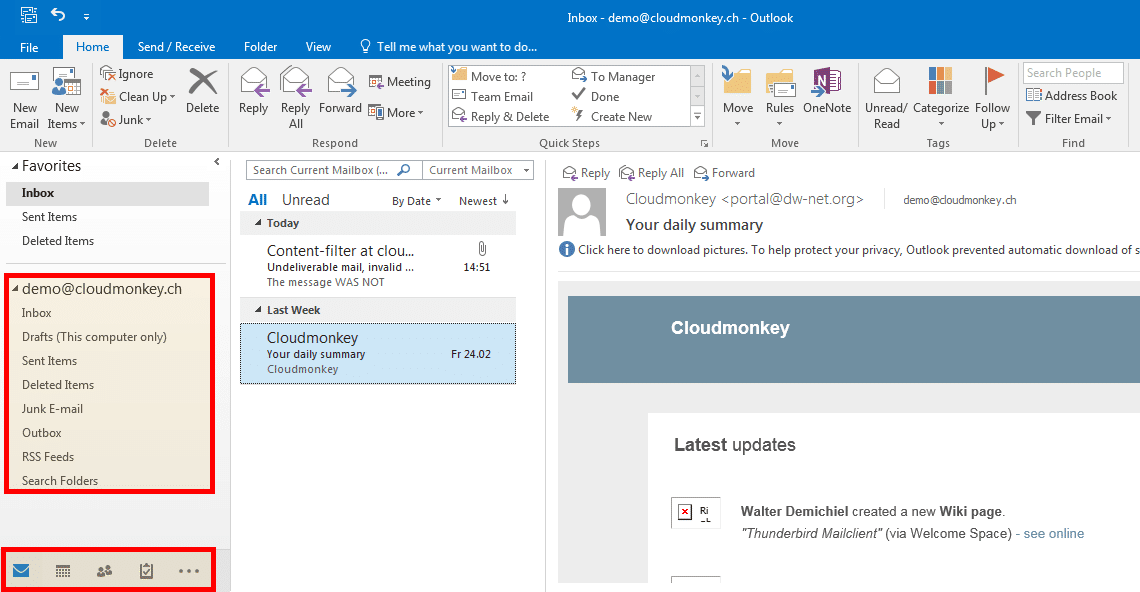Run the To Manager quick step
1140x592 pixels.
(x=614, y=76)
